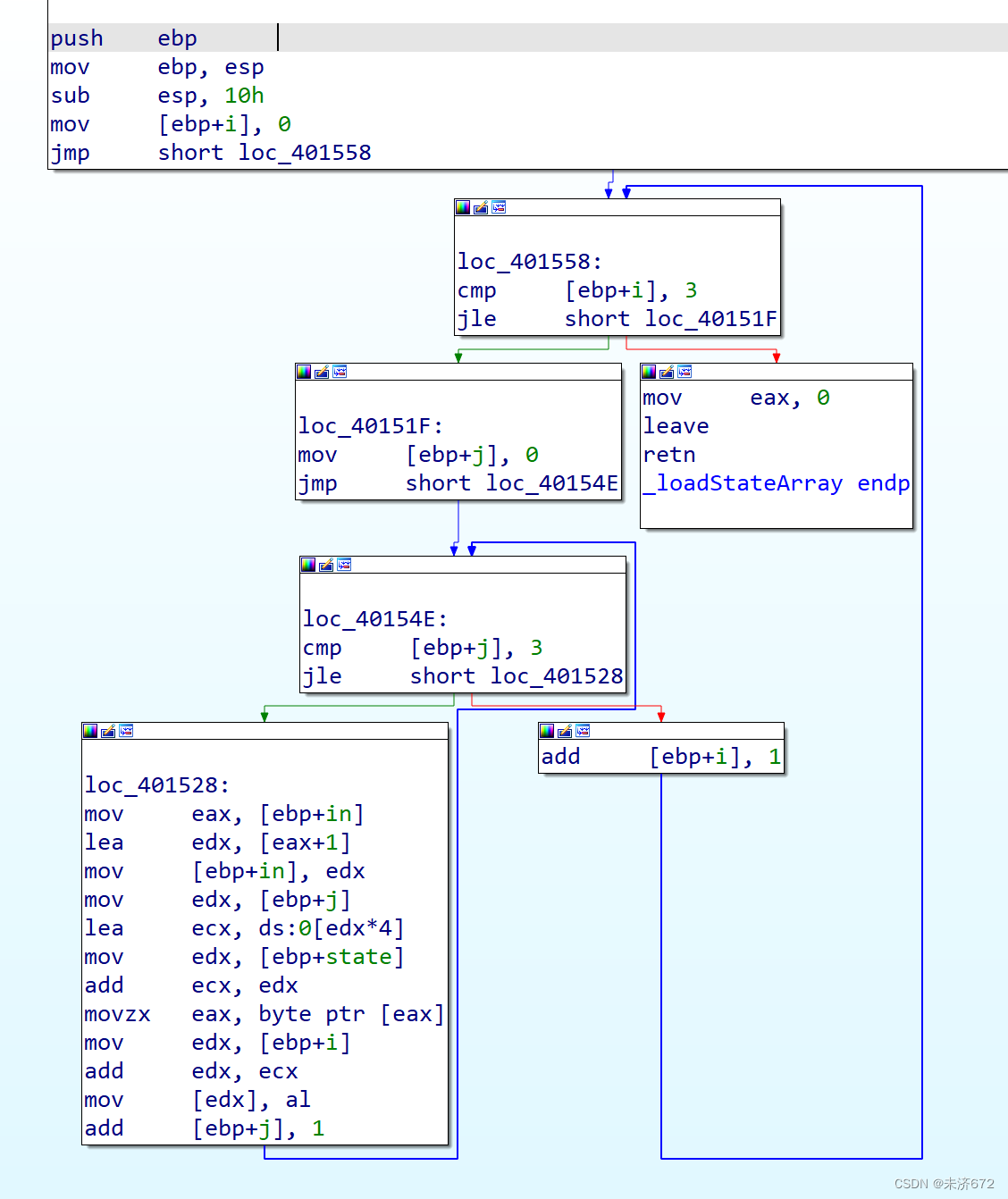Click the 'mov [ebp+j], 0' instruction
This screenshot has height=1199, width=1008.
pos(418,455)
